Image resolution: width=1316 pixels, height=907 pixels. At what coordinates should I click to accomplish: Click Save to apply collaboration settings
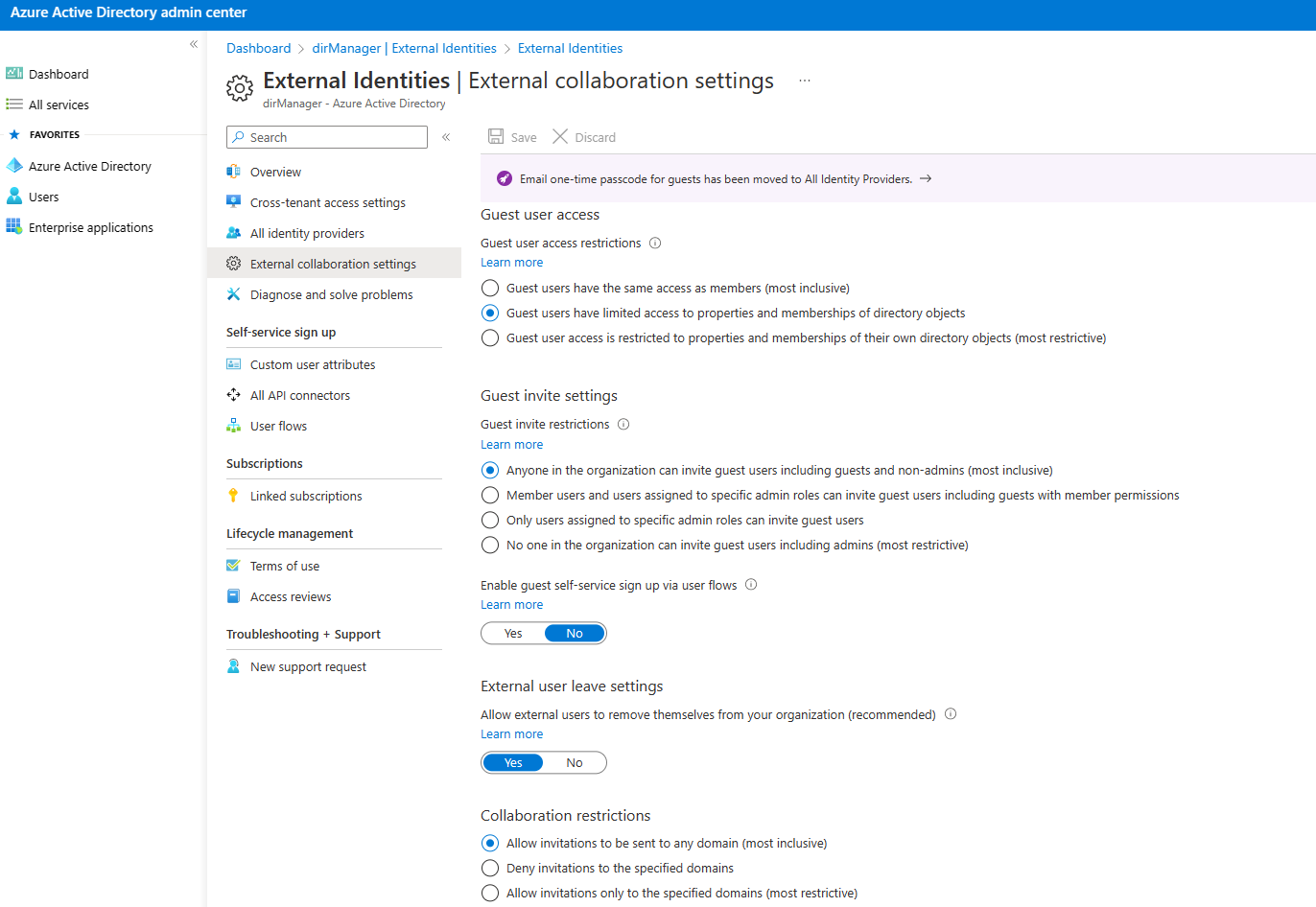pos(512,136)
